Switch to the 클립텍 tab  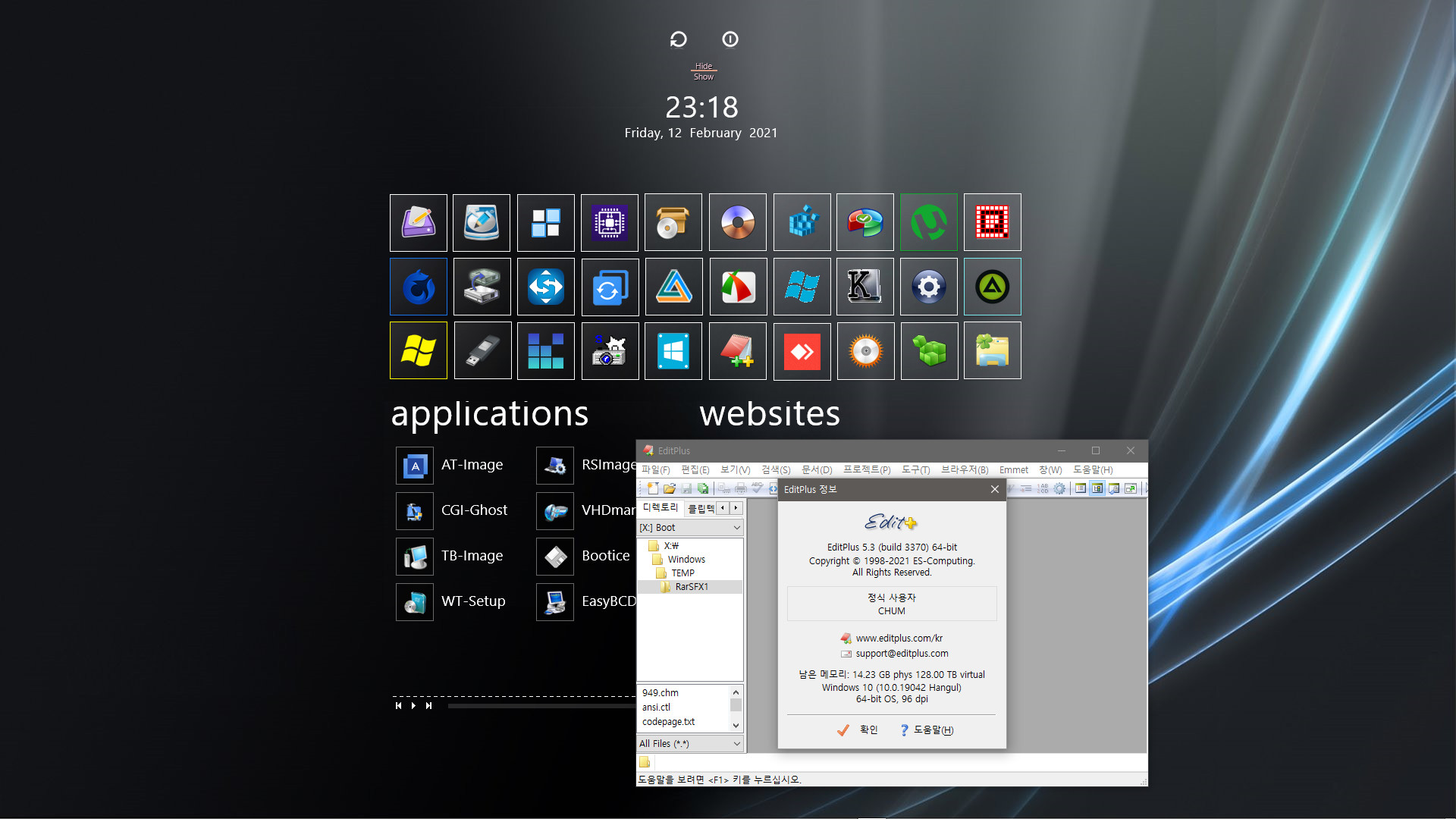pyautogui.click(x=701, y=508)
